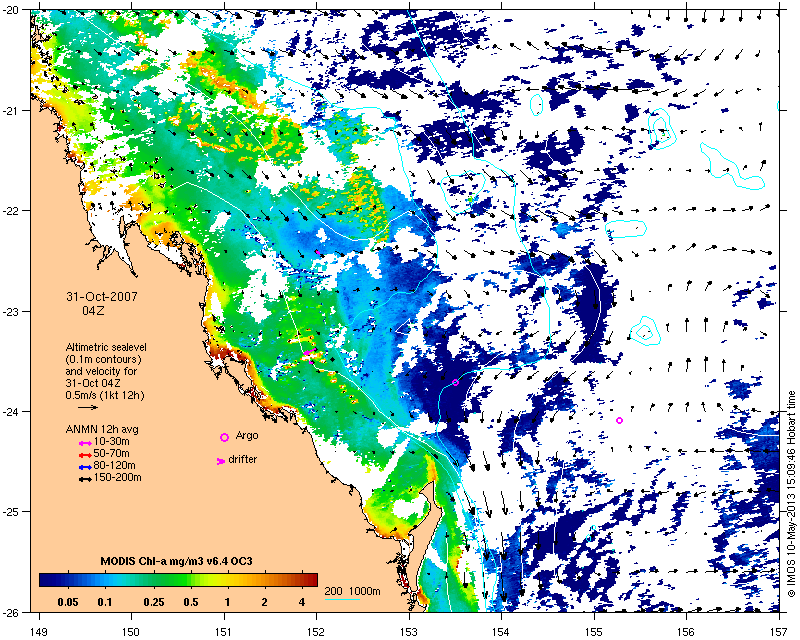Image resolution: width=800 pixels, height=640 pixels.
Task: Click the '80-120m' depth label
Action: 114,465
